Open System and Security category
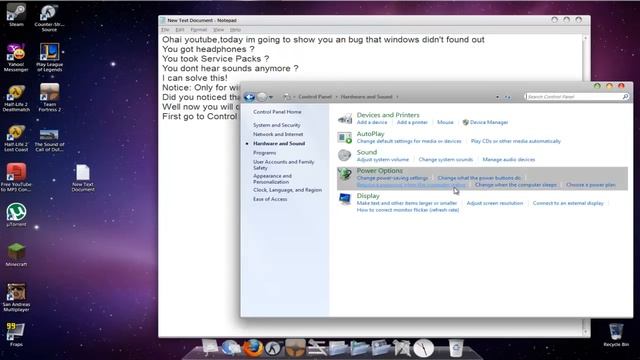The width and height of the screenshot is (640, 360). (277, 125)
